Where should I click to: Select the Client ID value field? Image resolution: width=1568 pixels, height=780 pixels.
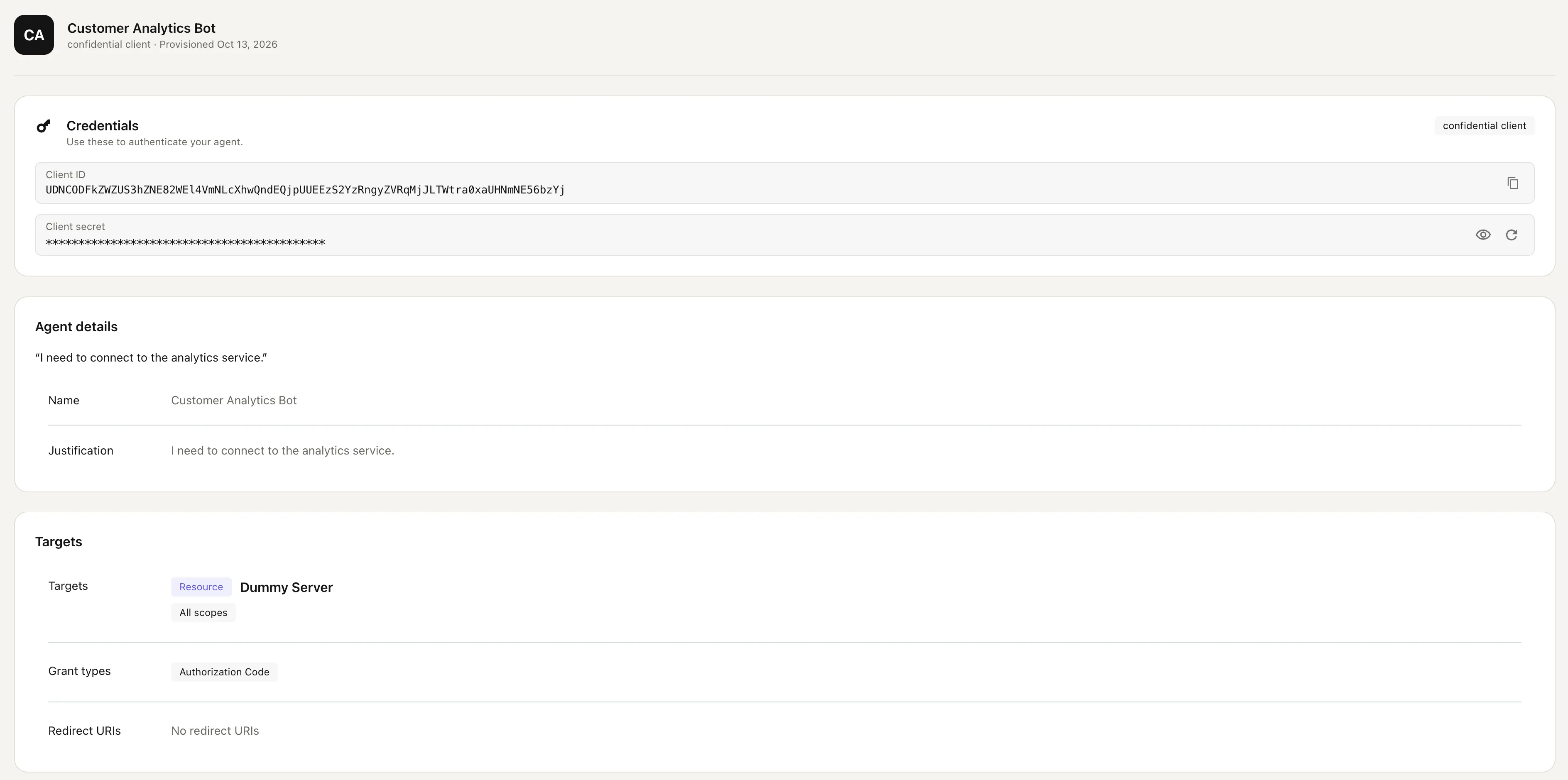pos(784,183)
